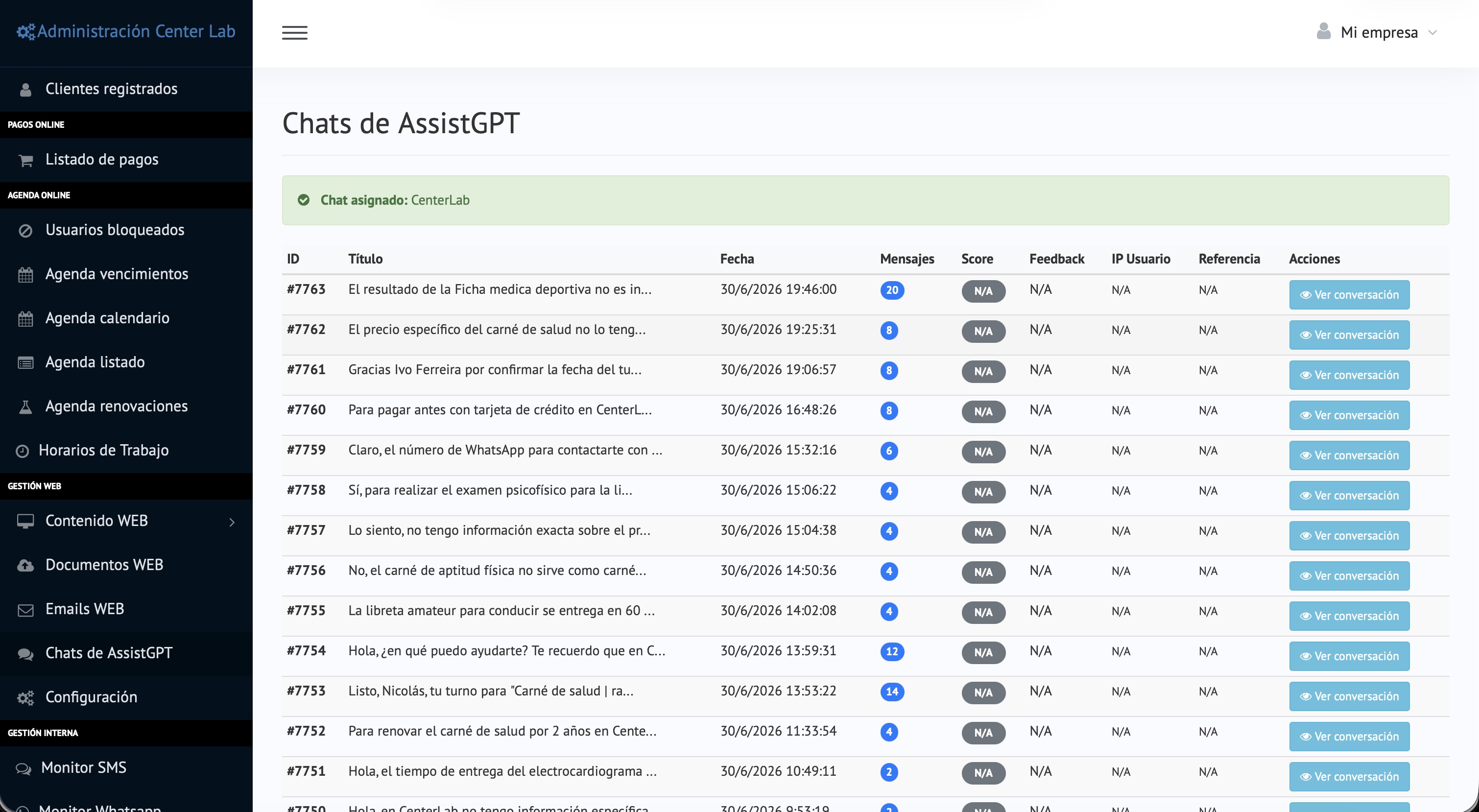Click the shopping cart icon for Listado de pagos
Viewport: 1479px width, 812px height.
26,160
